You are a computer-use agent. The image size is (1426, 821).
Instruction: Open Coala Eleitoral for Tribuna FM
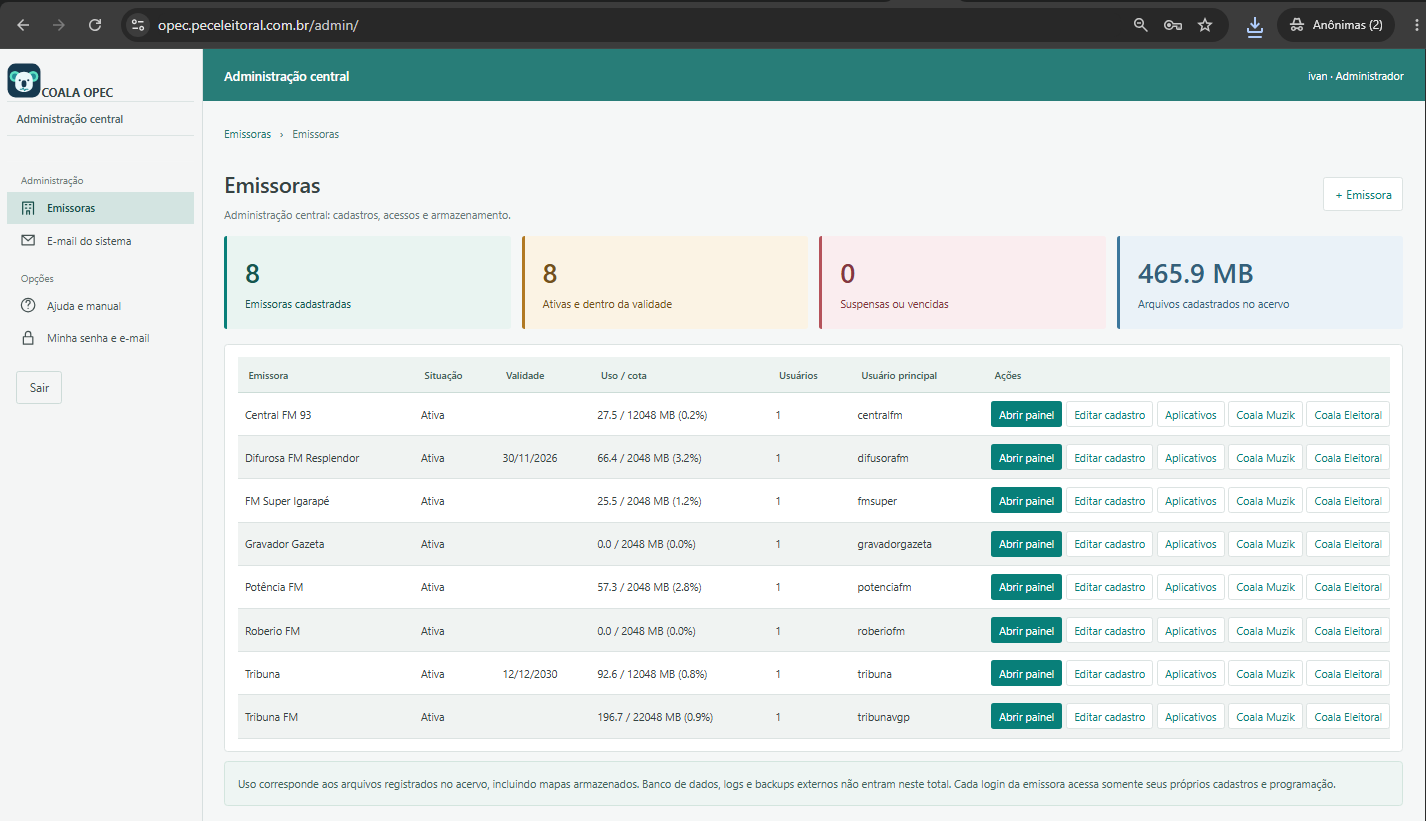(x=1348, y=717)
